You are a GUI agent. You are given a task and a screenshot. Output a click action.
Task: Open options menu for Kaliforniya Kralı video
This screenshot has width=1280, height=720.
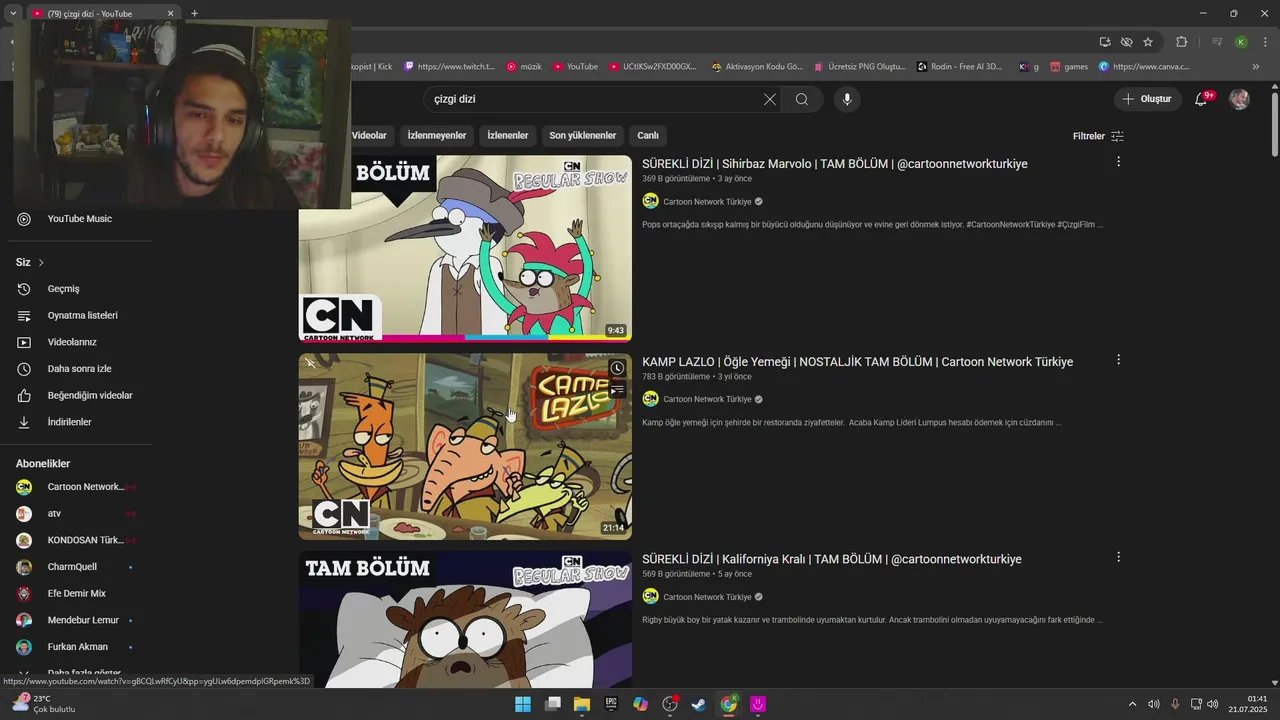(1118, 557)
